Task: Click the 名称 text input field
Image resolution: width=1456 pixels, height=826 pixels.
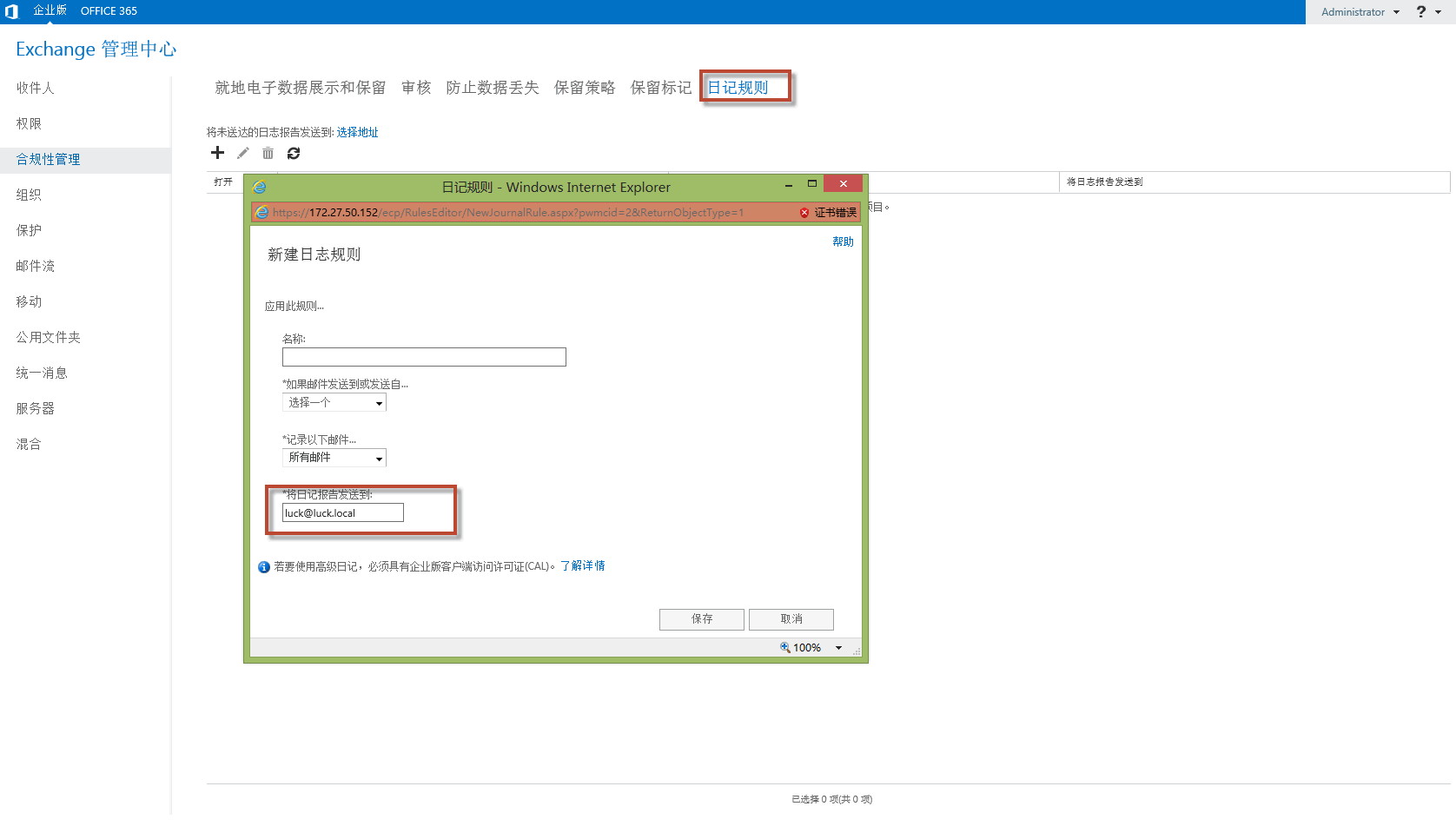Action: (424, 357)
